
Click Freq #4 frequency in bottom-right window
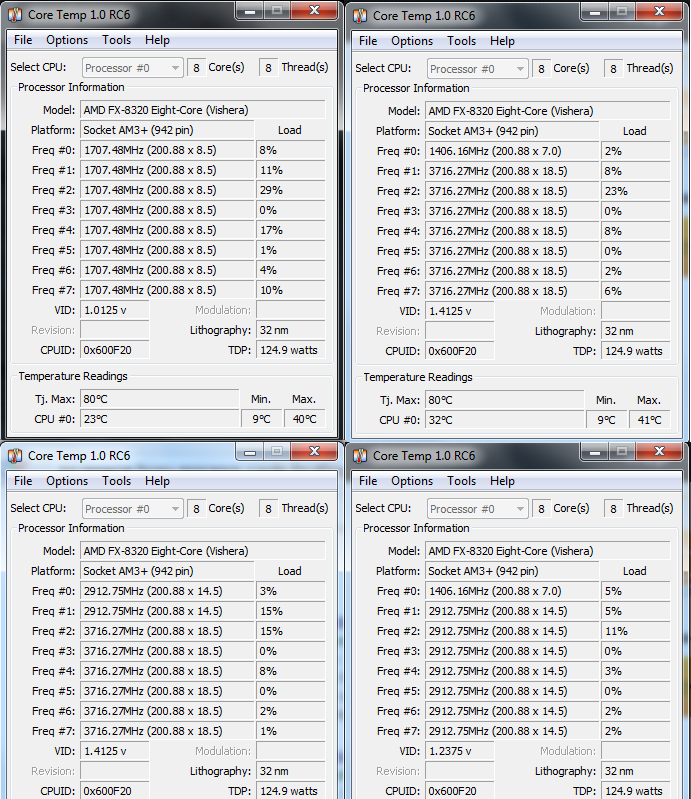[x=512, y=671]
